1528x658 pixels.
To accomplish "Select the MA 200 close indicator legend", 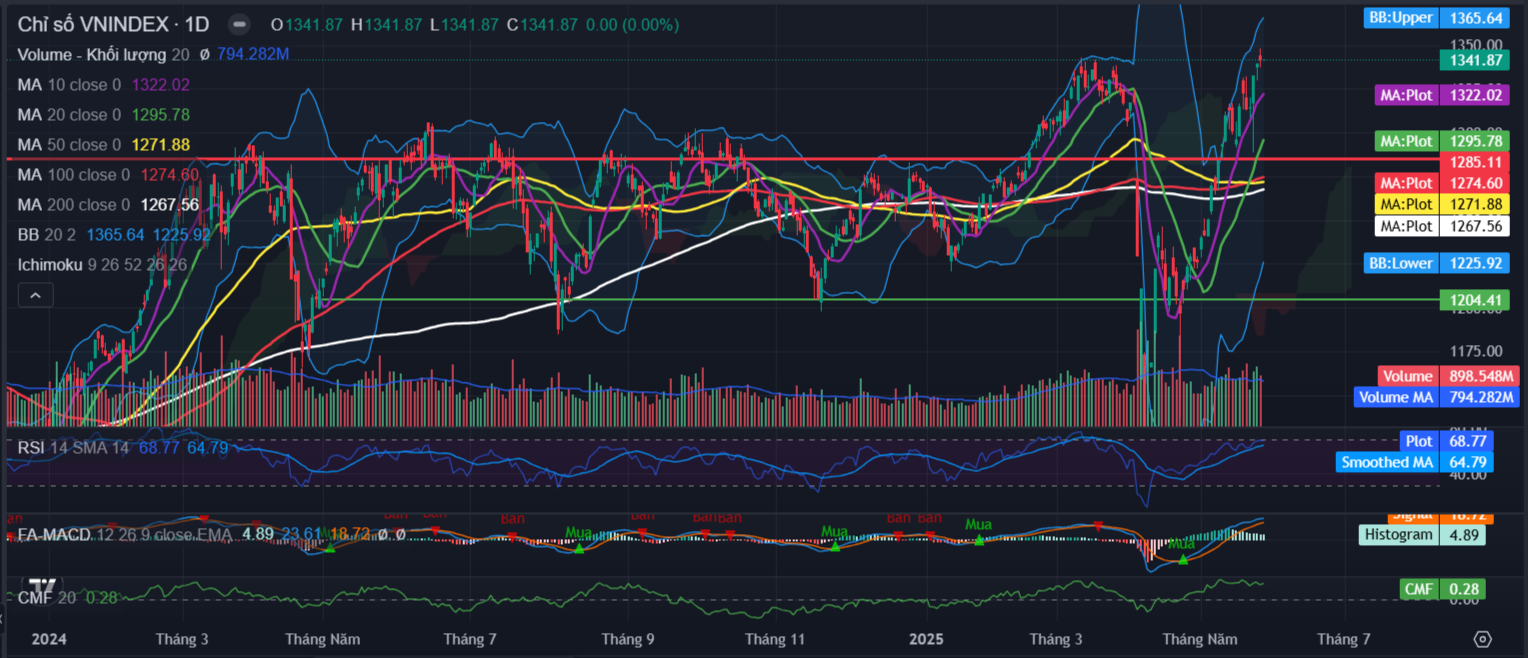I will [75, 205].
